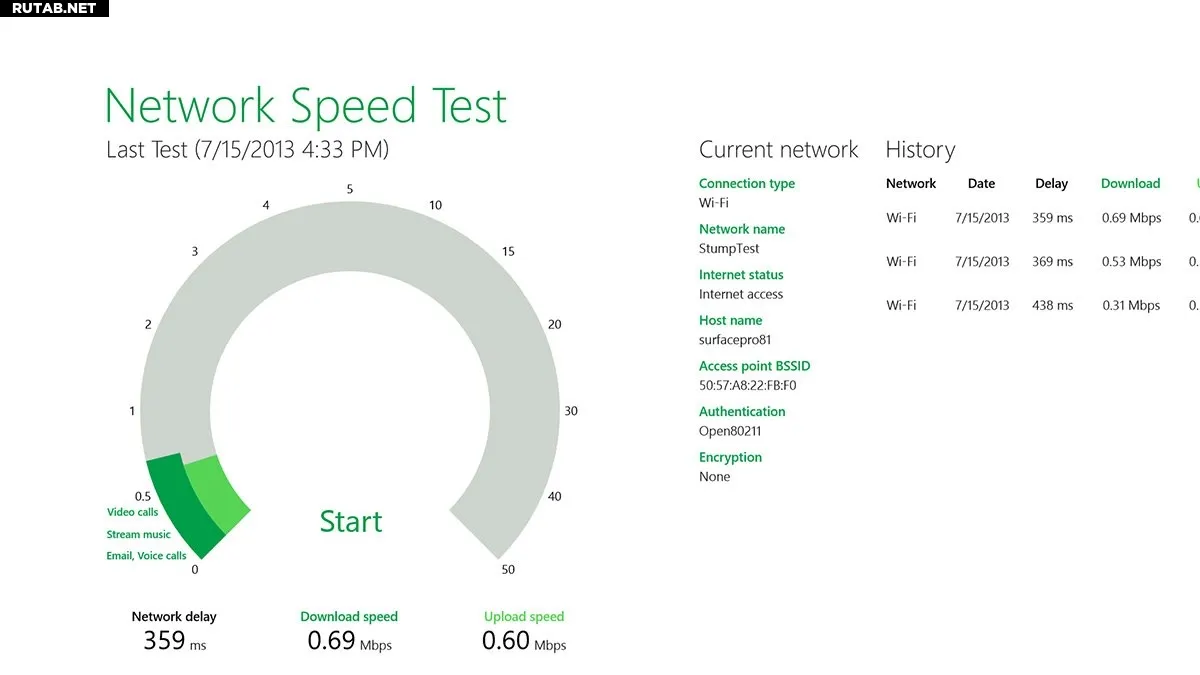This screenshot has height=675, width=1200.
Task: Click the Network column header in History
Action: point(911,184)
